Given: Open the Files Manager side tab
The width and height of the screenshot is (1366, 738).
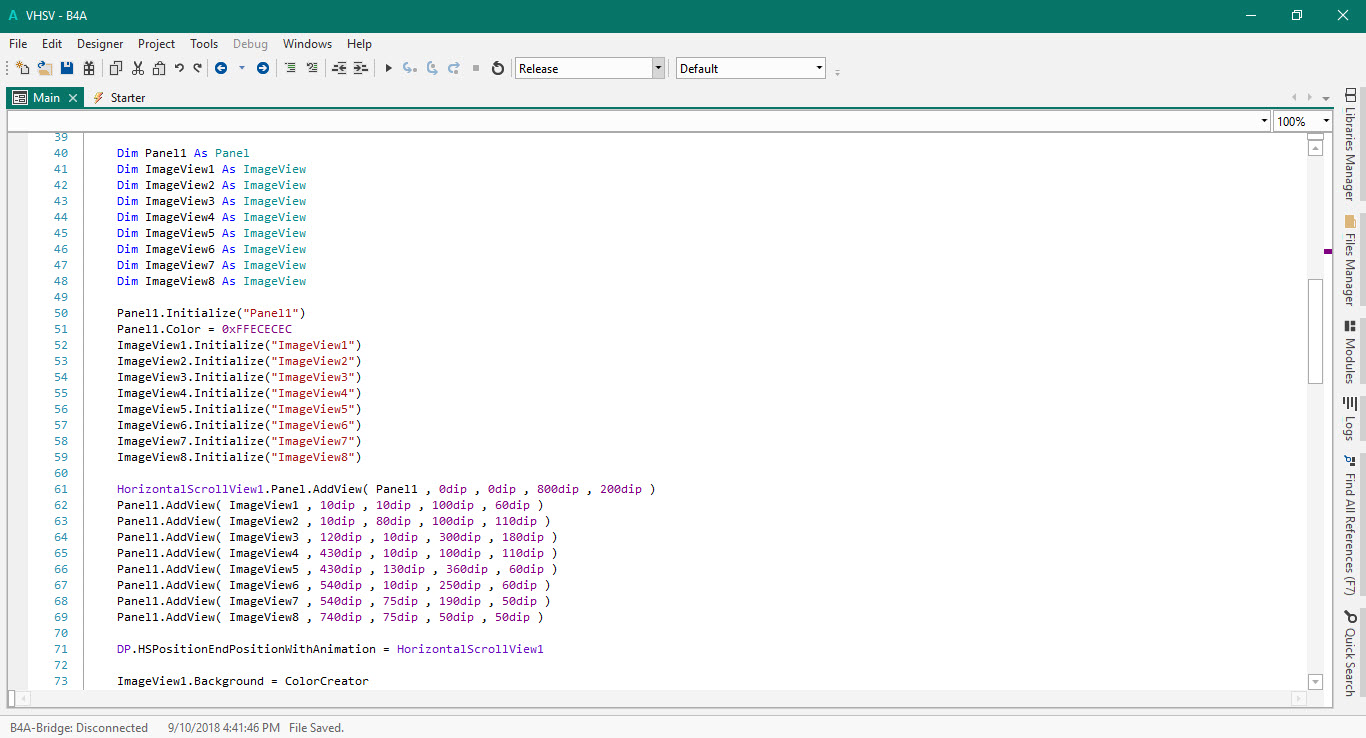Looking at the screenshot, I should tap(1349, 260).
